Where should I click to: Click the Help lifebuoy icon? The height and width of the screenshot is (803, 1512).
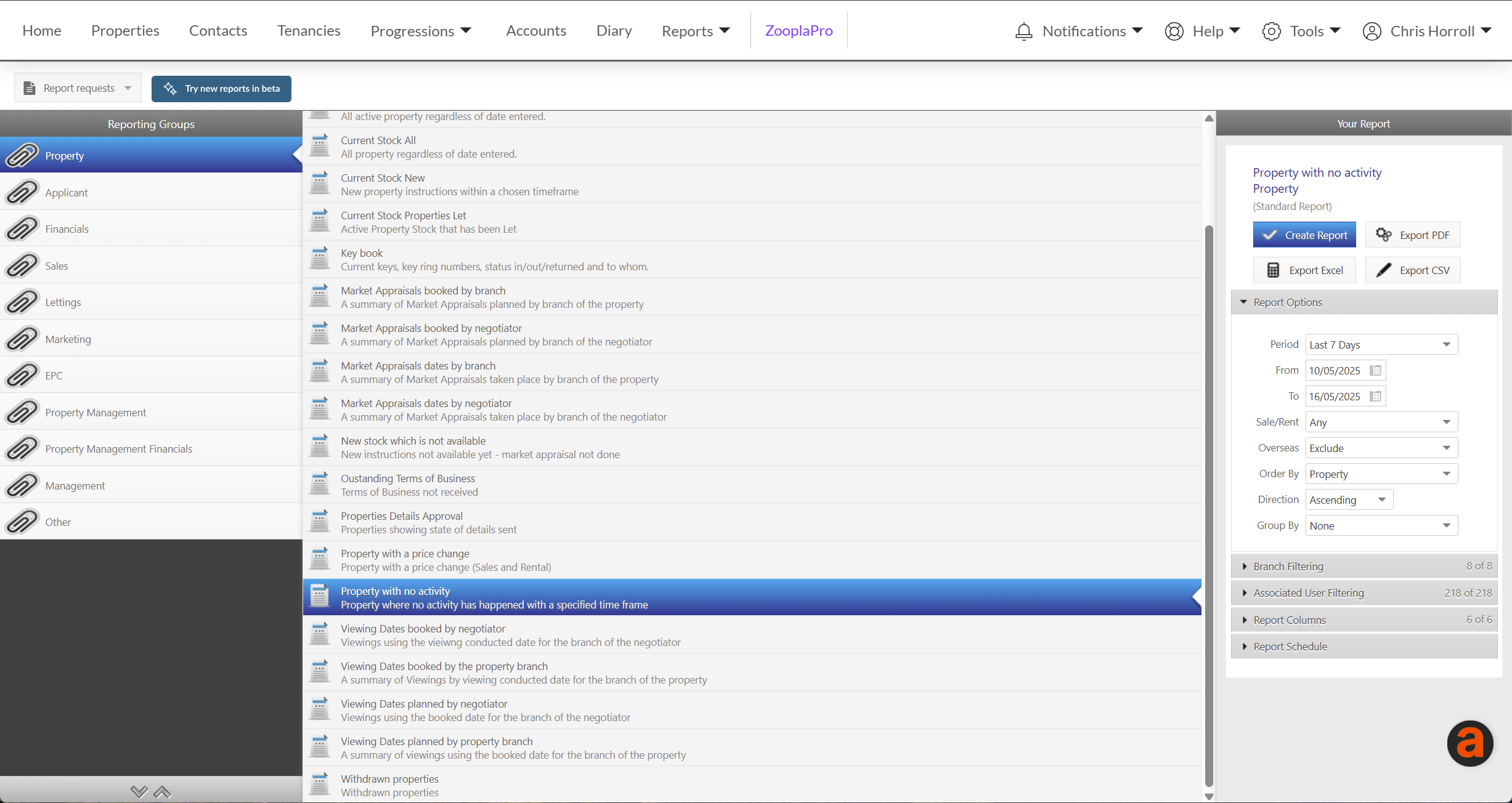pos(1174,31)
